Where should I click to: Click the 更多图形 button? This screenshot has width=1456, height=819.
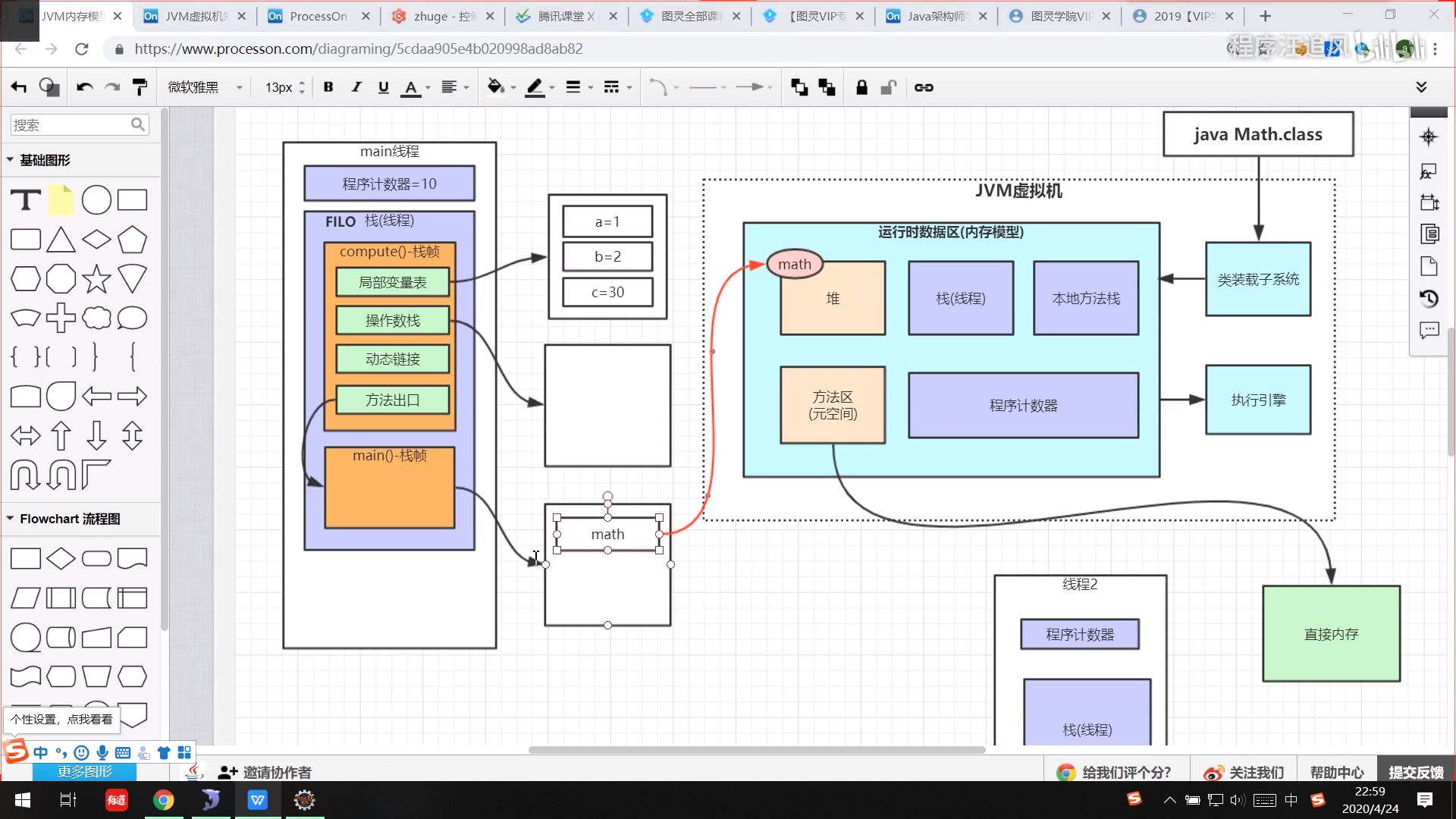(x=84, y=772)
